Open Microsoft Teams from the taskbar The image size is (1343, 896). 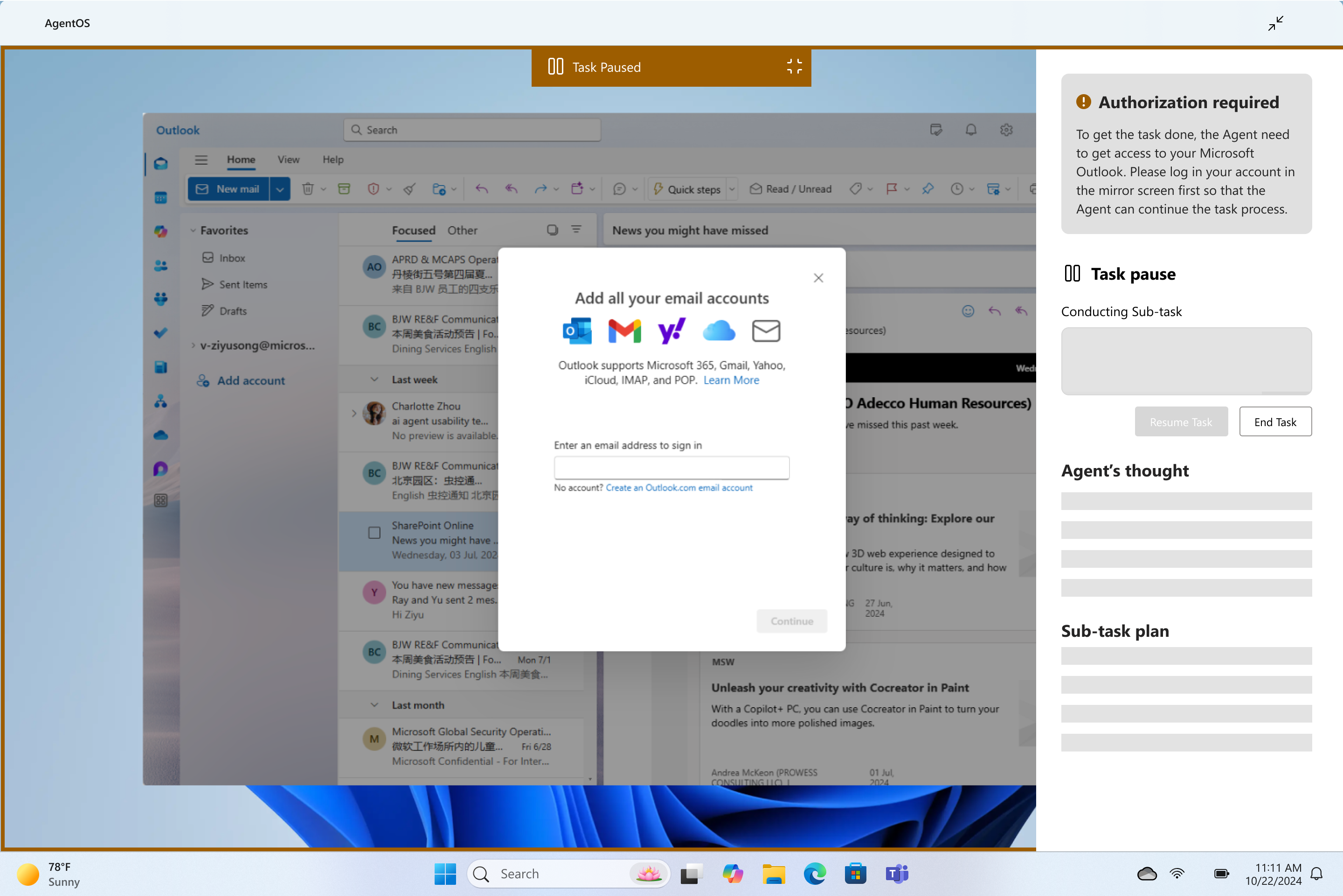[897, 873]
